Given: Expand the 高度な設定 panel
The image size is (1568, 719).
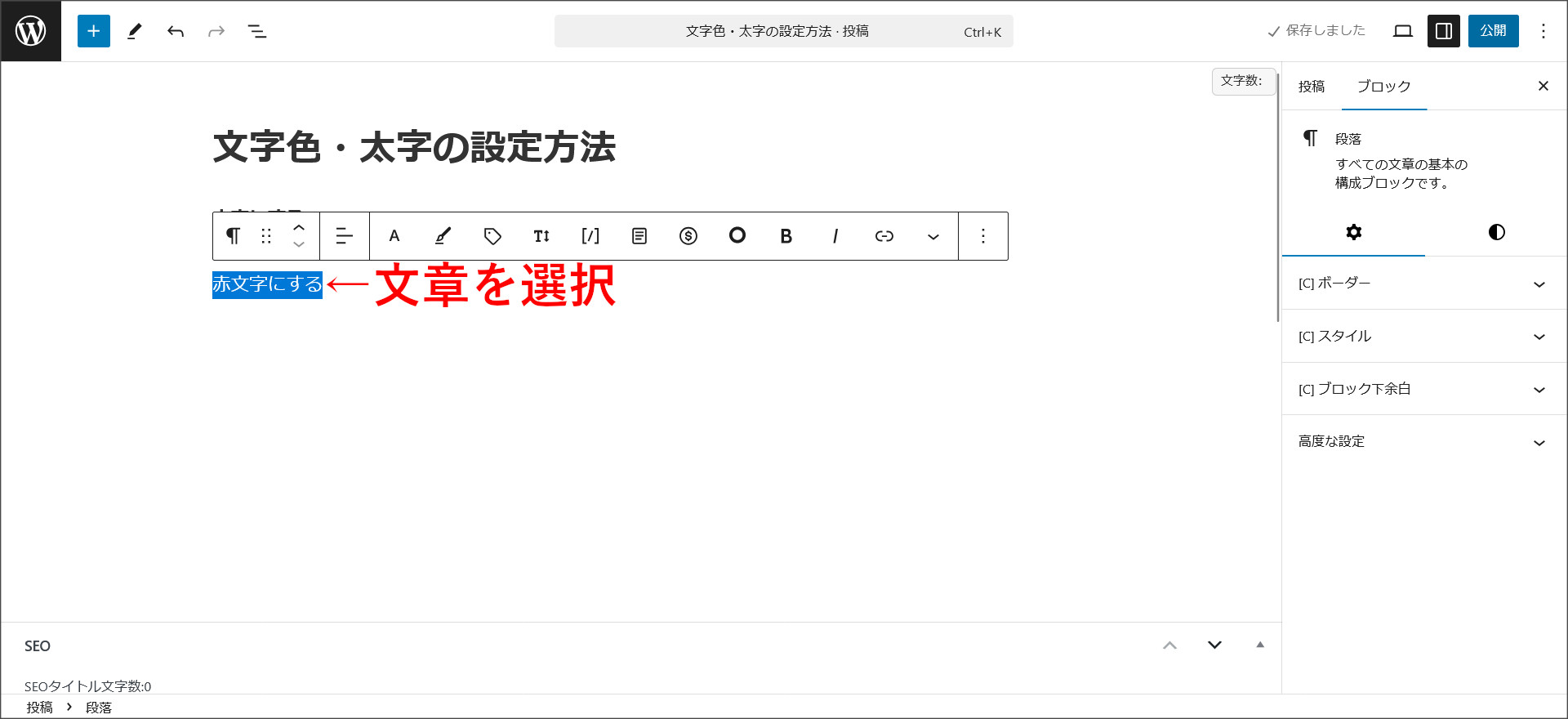Looking at the screenshot, I should [x=1424, y=442].
